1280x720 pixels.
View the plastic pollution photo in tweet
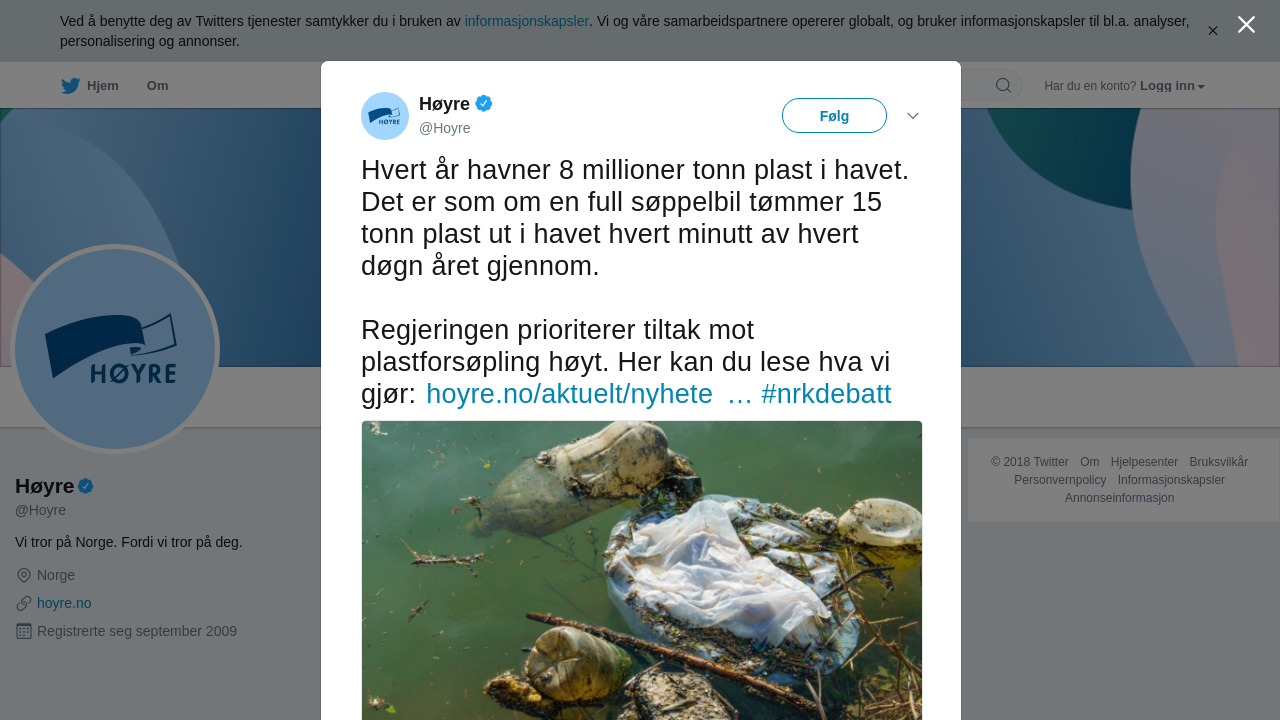(642, 570)
